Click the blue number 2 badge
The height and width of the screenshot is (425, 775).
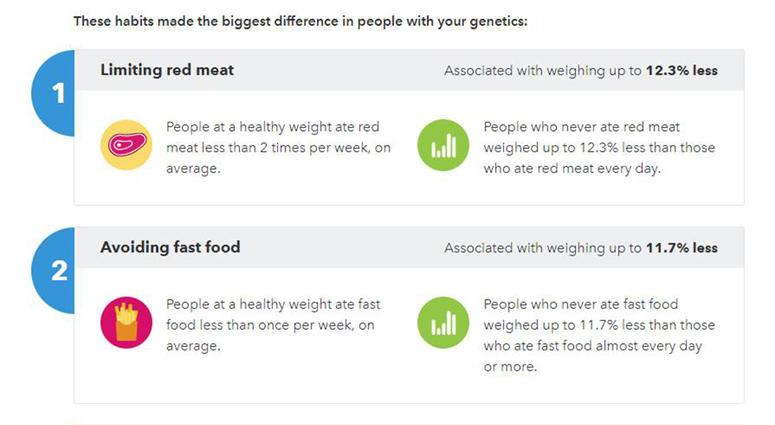(x=53, y=270)
